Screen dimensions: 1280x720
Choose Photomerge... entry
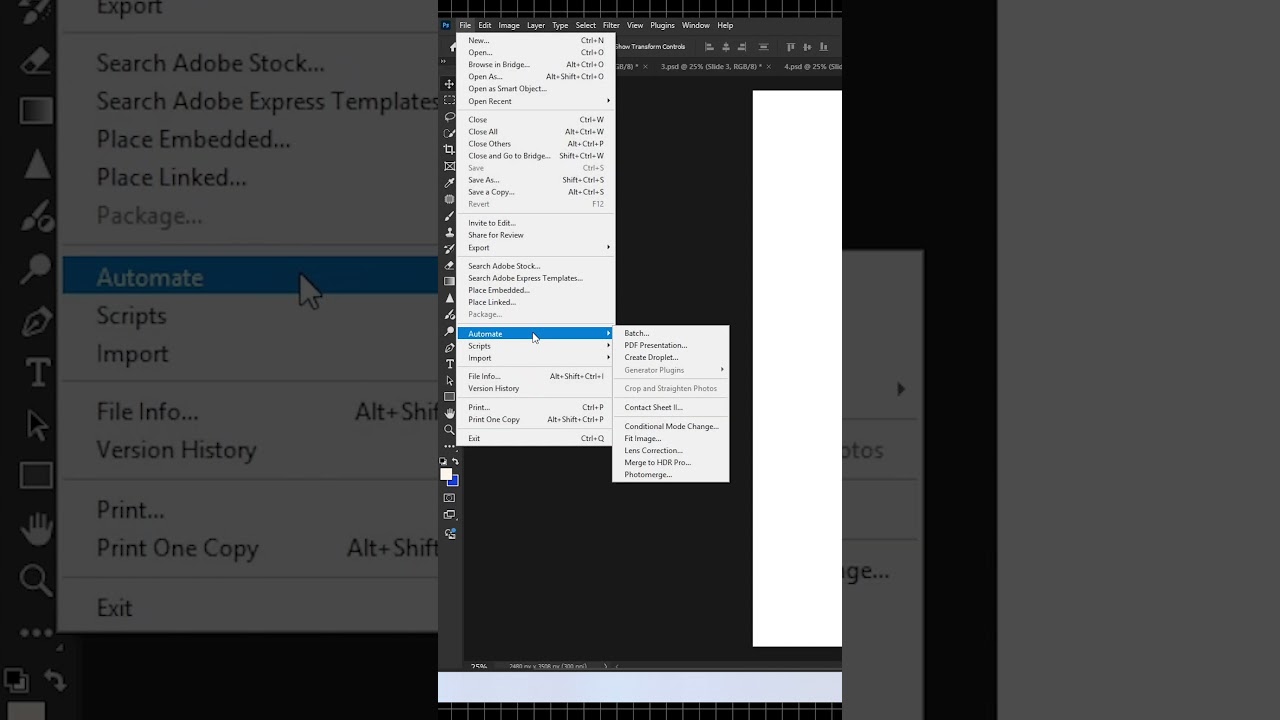671,474
